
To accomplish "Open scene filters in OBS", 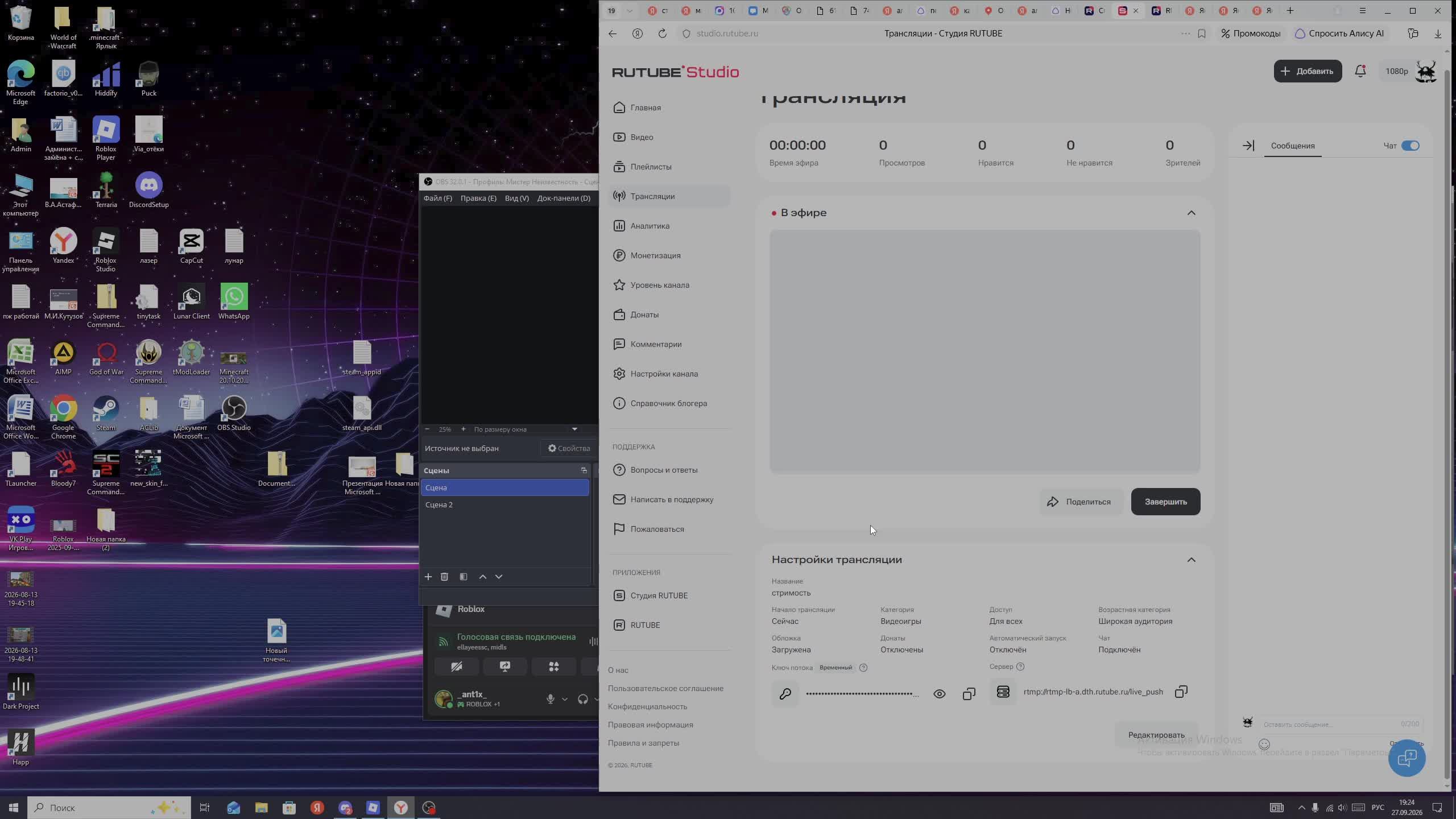I will (x=464, y=577).
